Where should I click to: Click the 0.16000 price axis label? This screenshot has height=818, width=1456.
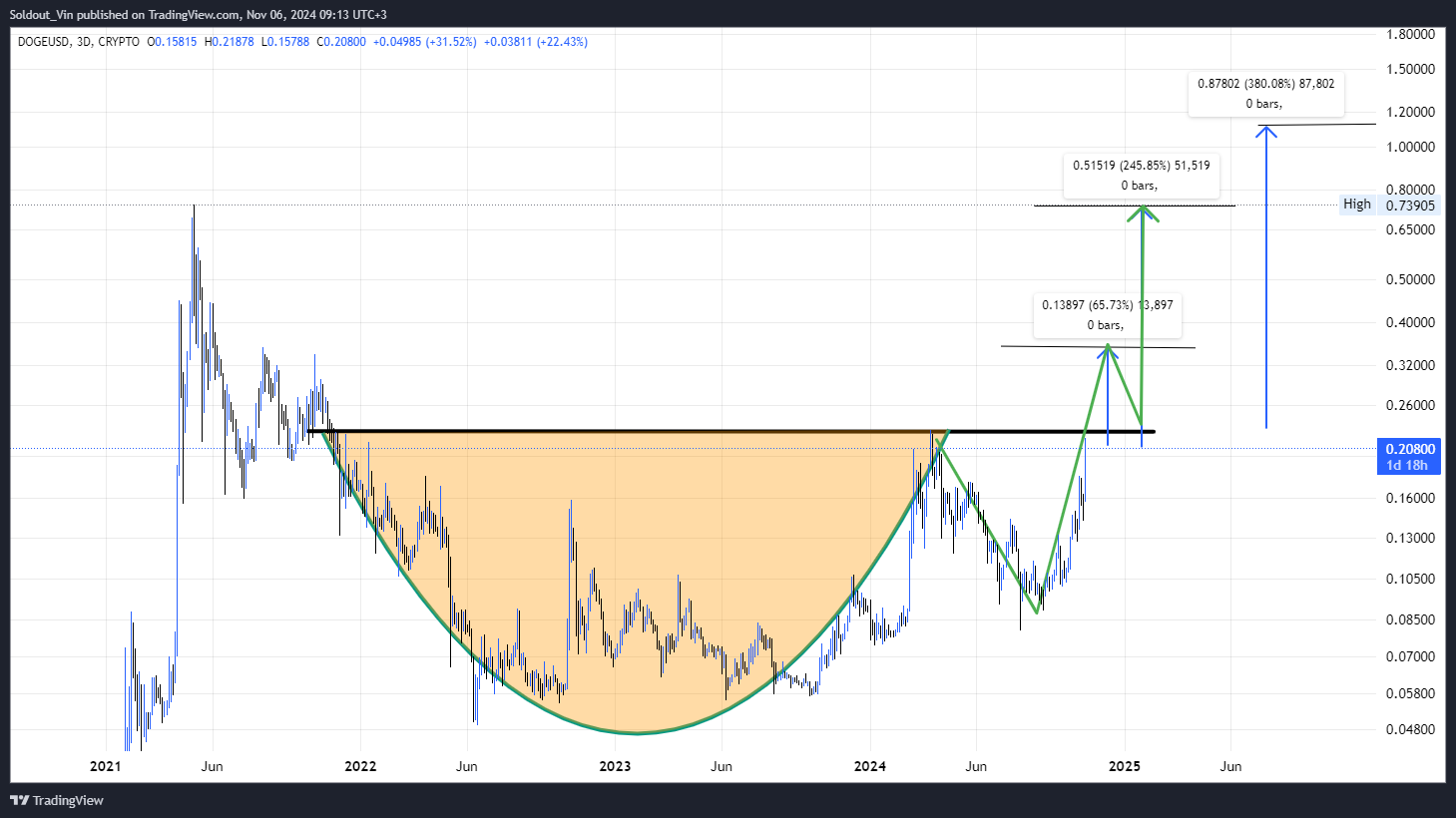click(1410, 498)
